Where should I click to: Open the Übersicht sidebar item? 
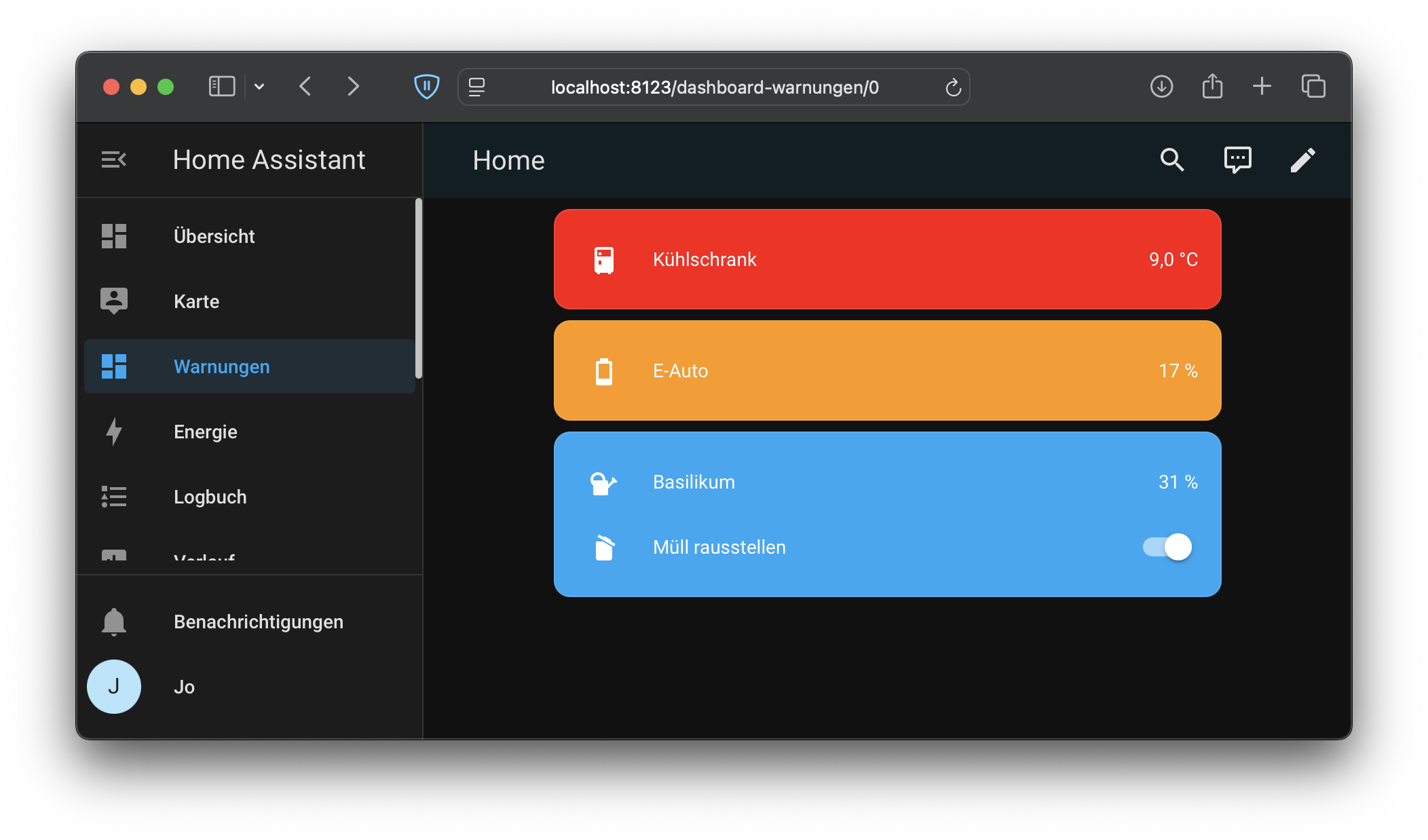pos(214,236)
